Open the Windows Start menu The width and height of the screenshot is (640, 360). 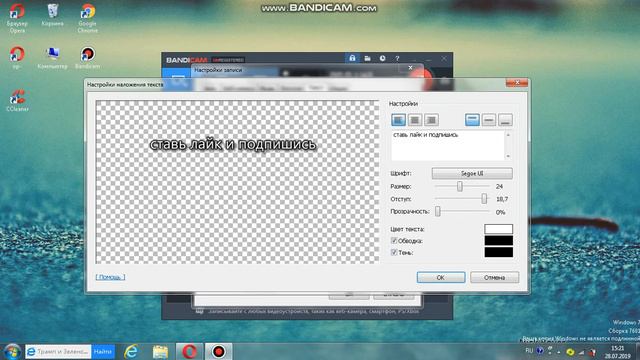(12, 351)
